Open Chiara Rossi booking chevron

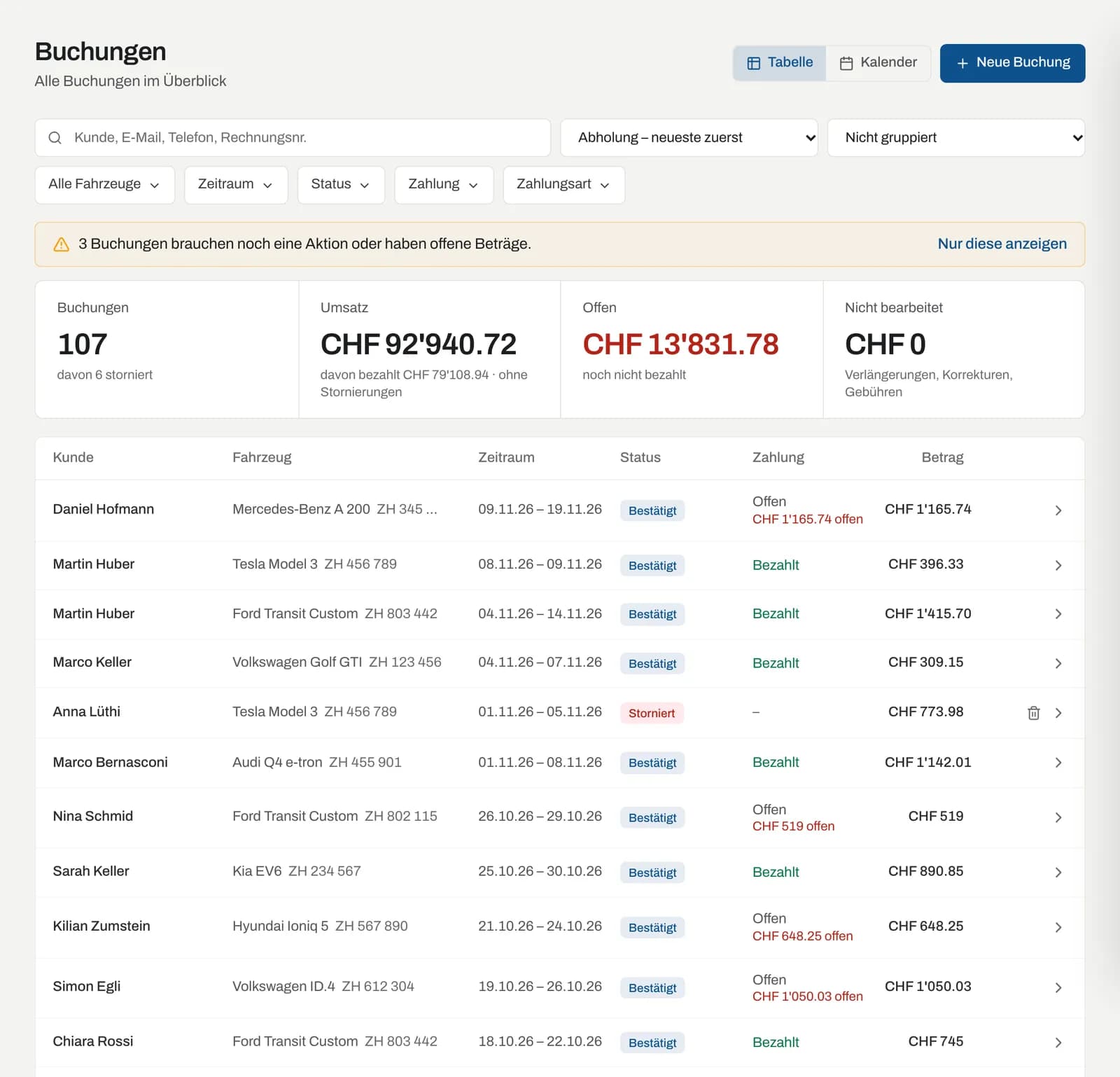[1058, 1043]
